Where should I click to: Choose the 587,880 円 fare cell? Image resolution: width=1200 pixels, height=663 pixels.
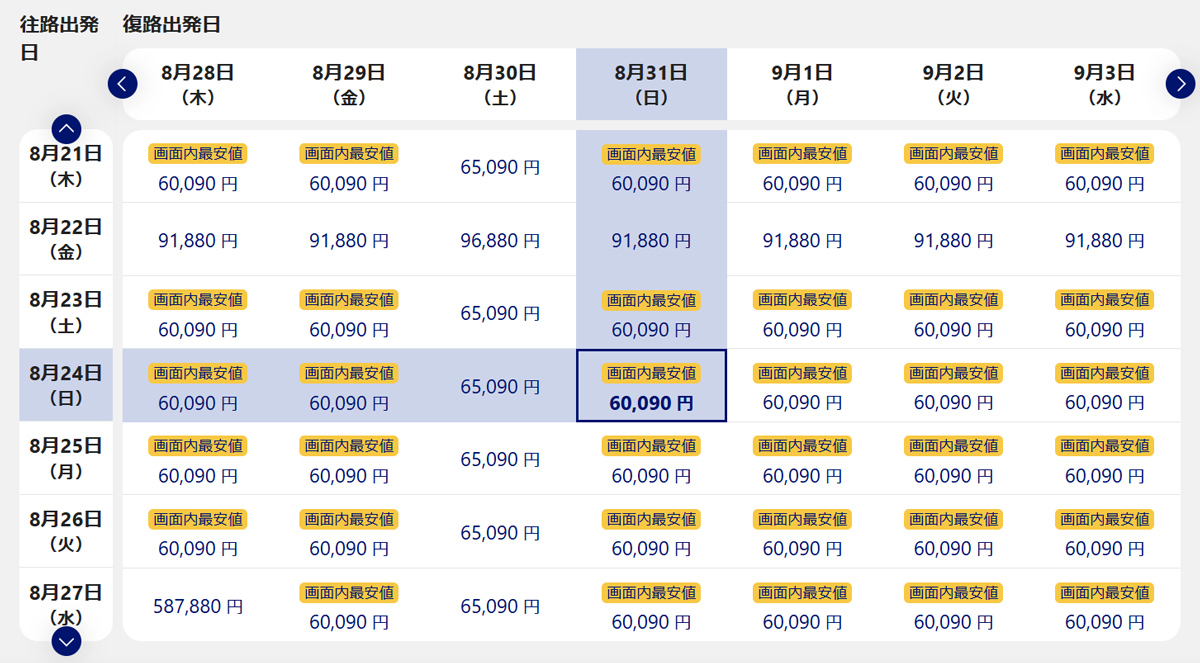[198, 606]
